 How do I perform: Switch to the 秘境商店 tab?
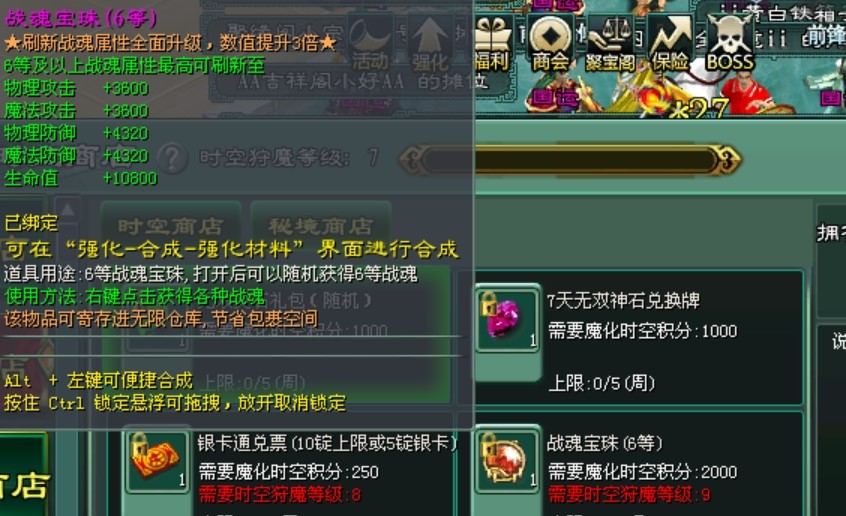(x=320, y=226)
